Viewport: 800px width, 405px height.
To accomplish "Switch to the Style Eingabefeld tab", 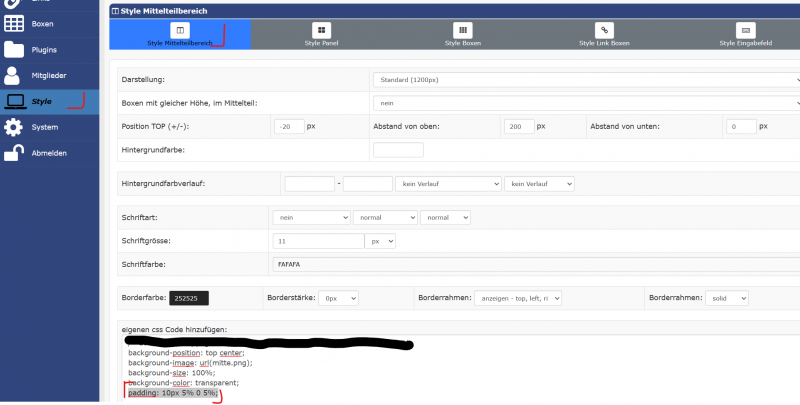I will pyautogui.click(x=746, y=36).
